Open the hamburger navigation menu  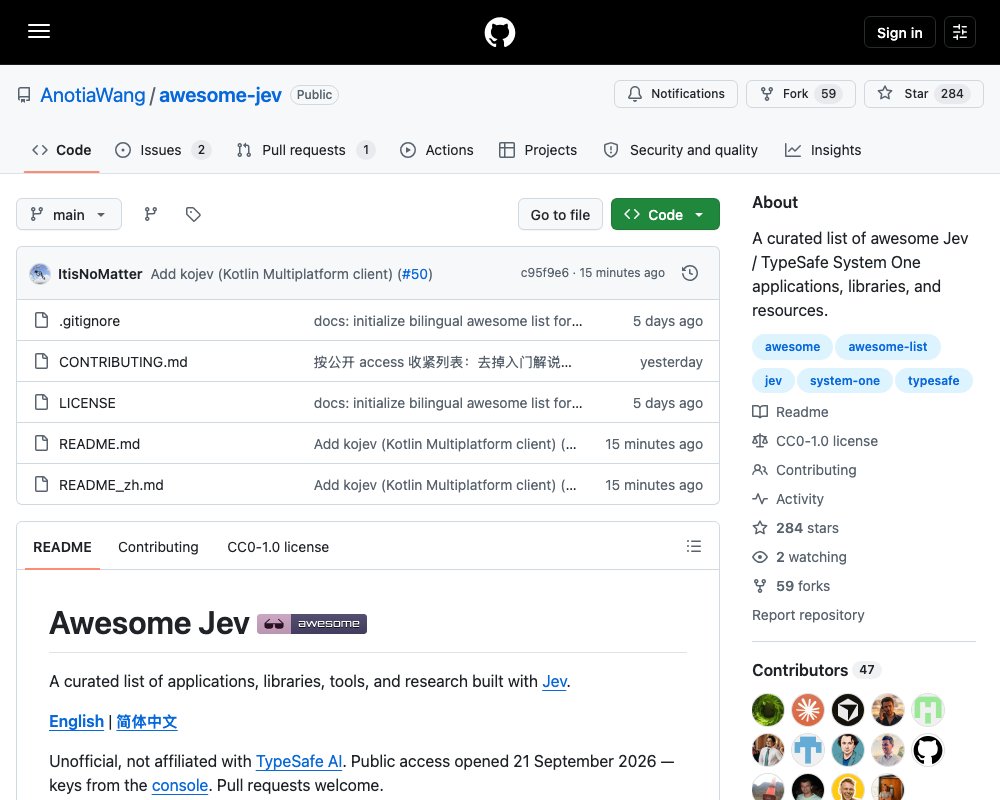39,31
